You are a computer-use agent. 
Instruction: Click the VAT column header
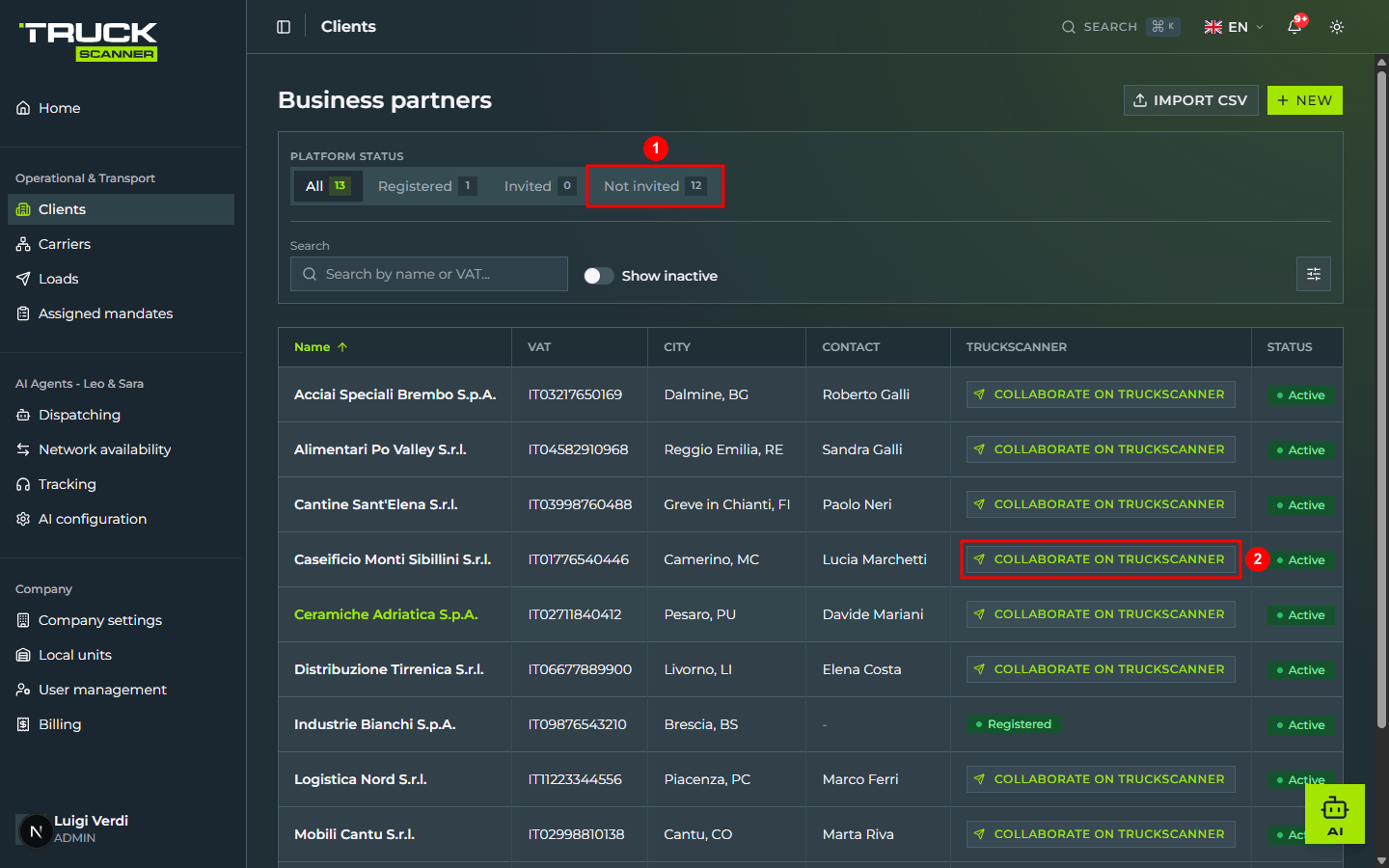[539, 347]
